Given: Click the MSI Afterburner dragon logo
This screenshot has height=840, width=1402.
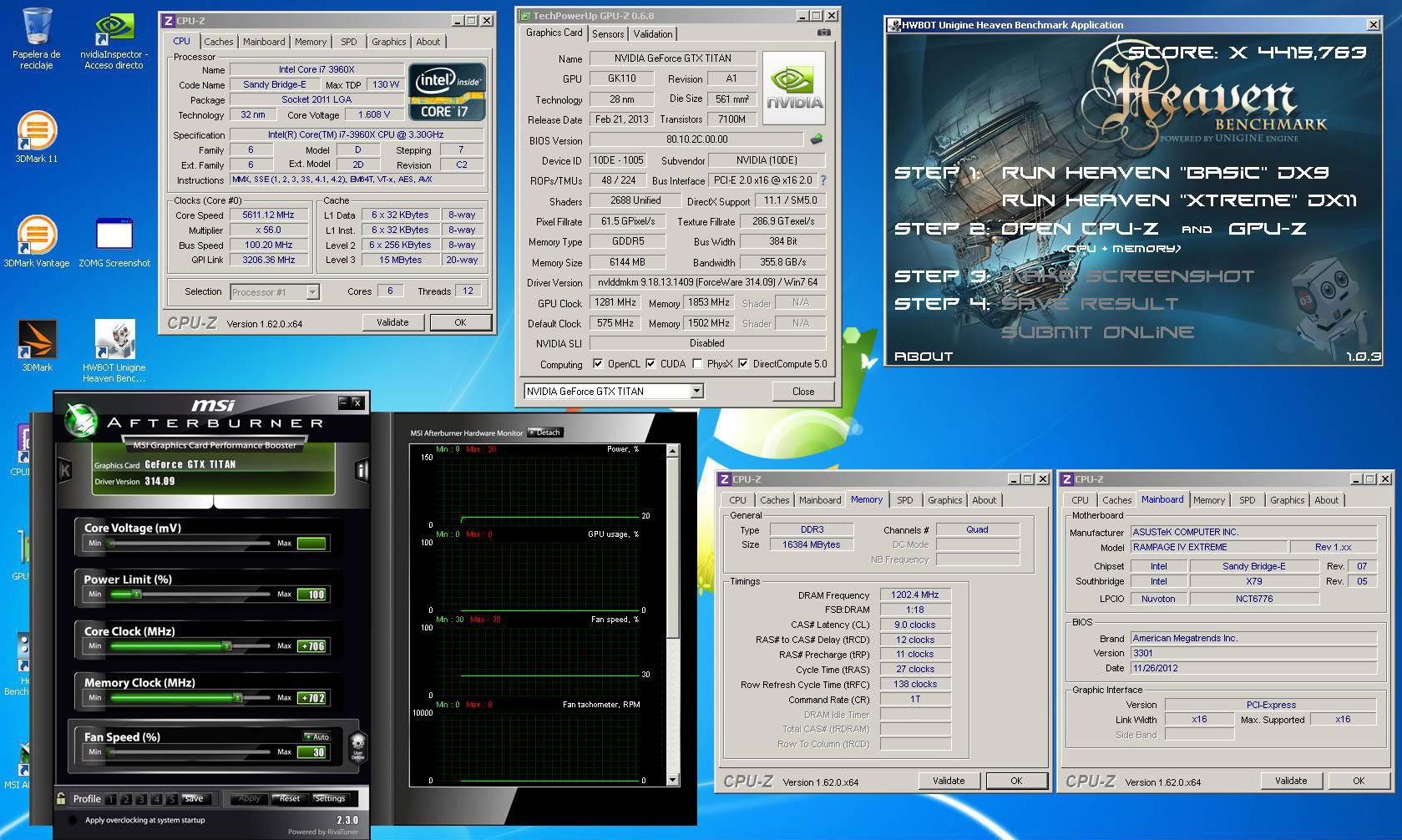Looking at the screenshot, I should (81, 420).
